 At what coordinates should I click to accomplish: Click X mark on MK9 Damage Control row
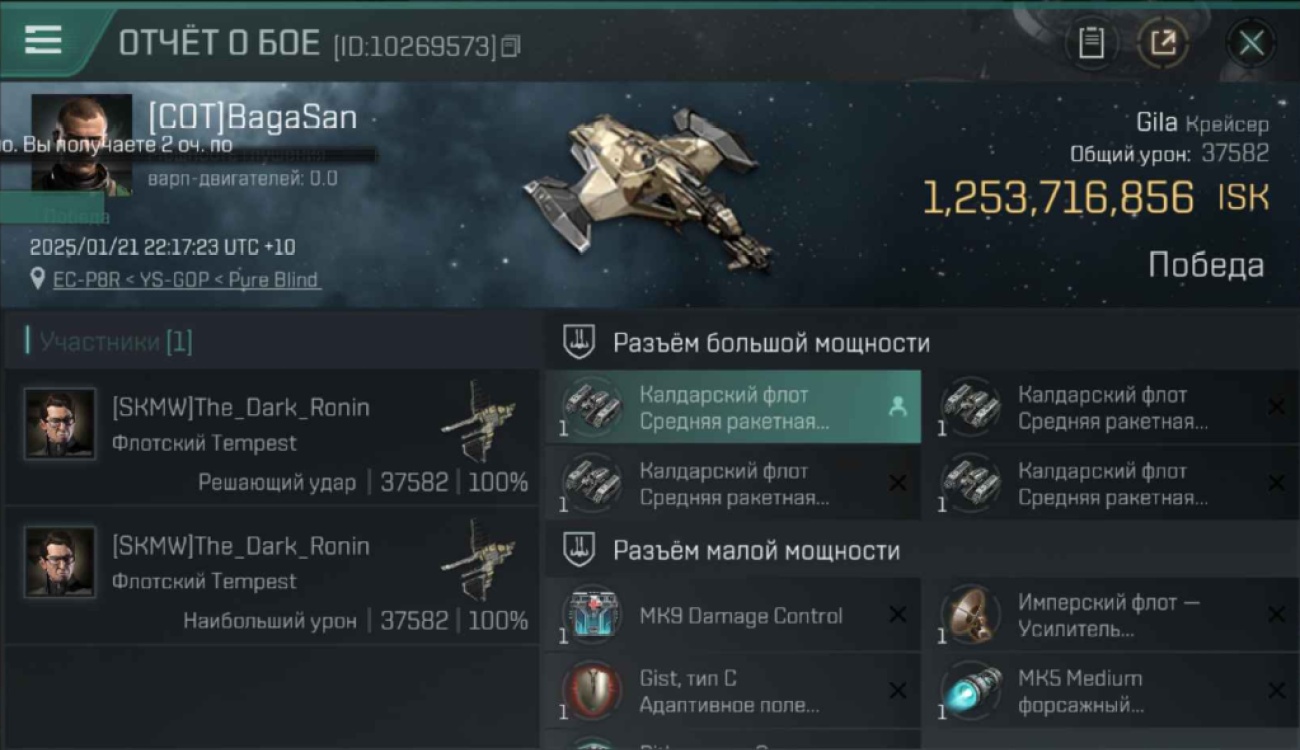pos(898,614)
